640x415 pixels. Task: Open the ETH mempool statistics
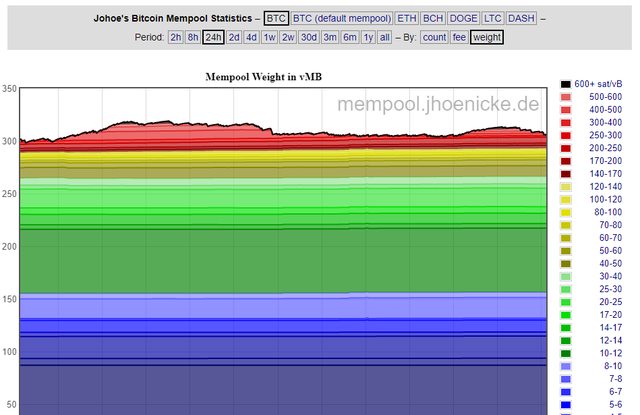pos(407,17)
